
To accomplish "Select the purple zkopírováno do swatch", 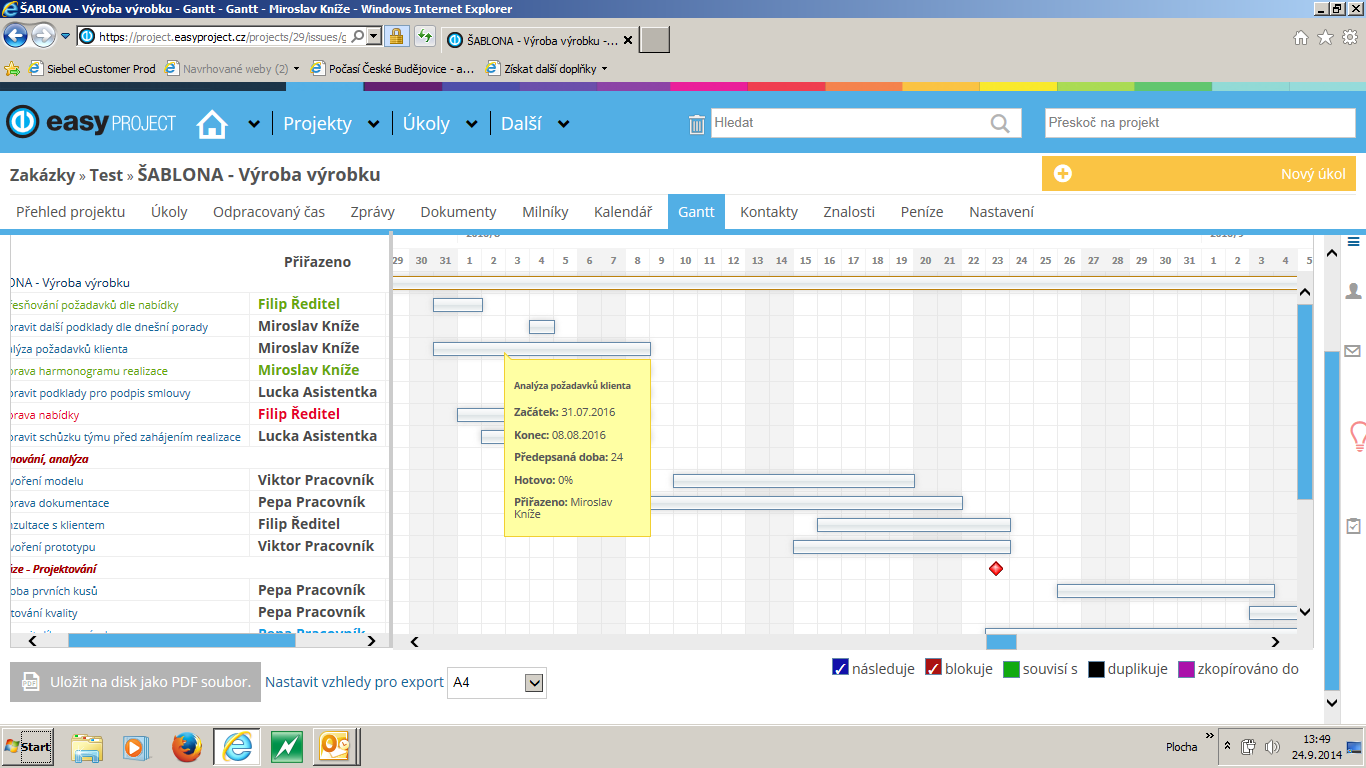I will tap(1186, 669).
